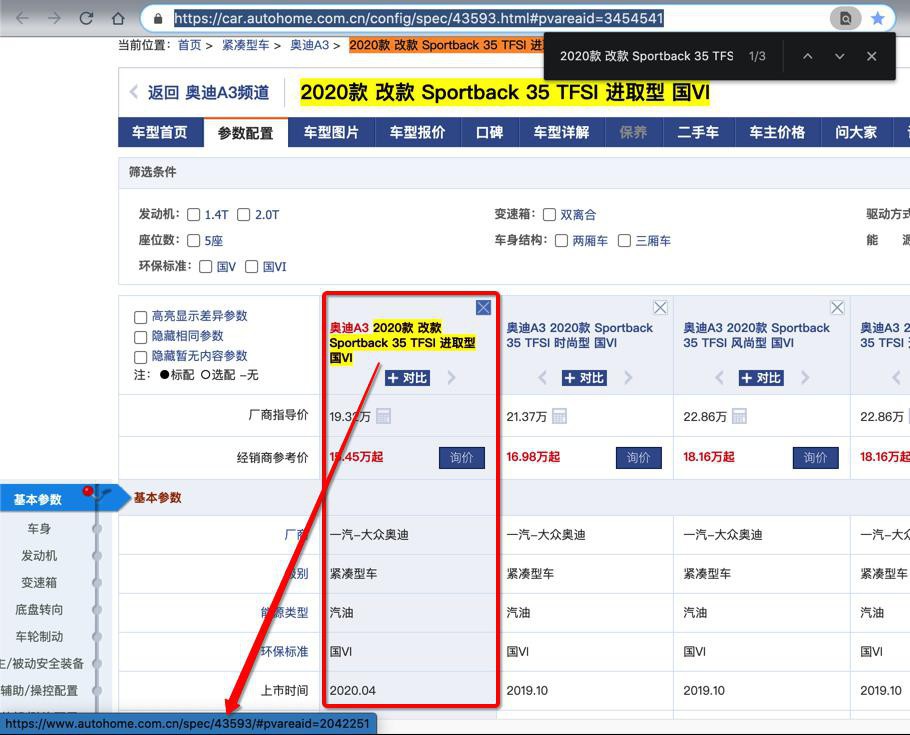The height and width of the screenshot is (735, 910).
Task: Remove the 进取型 column with its X icon
Action: tap(483, 308)
